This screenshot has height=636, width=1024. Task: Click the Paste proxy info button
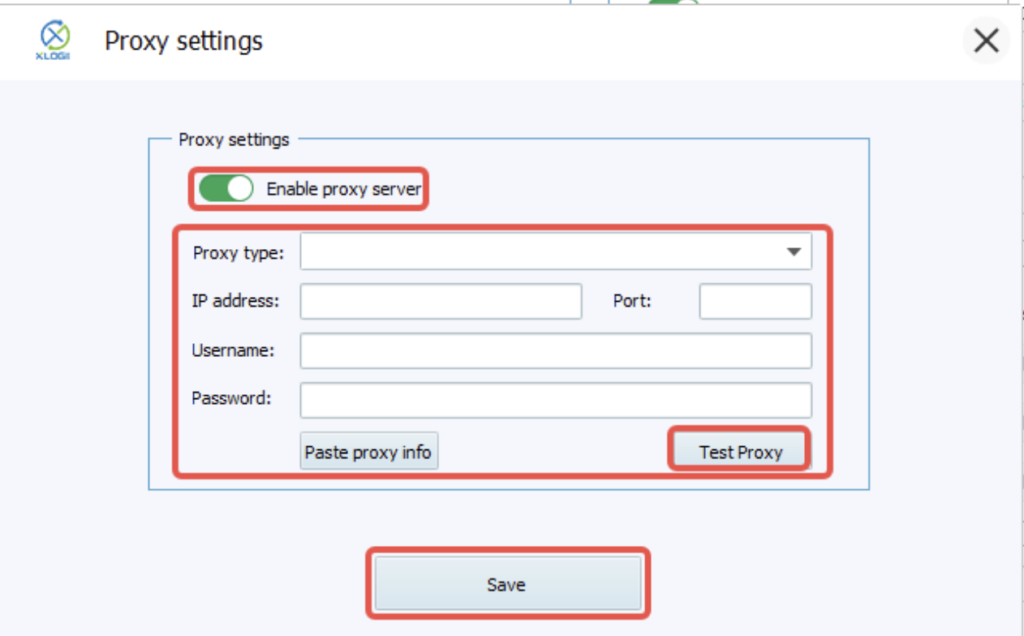(369, 451)
